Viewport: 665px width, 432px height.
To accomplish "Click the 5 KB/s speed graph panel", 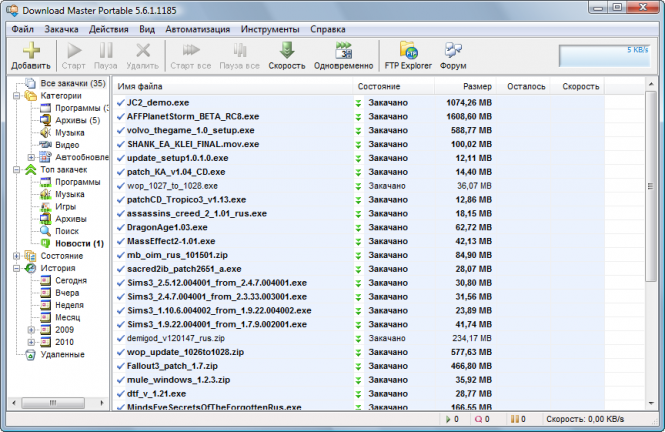I will coord(604,56).
